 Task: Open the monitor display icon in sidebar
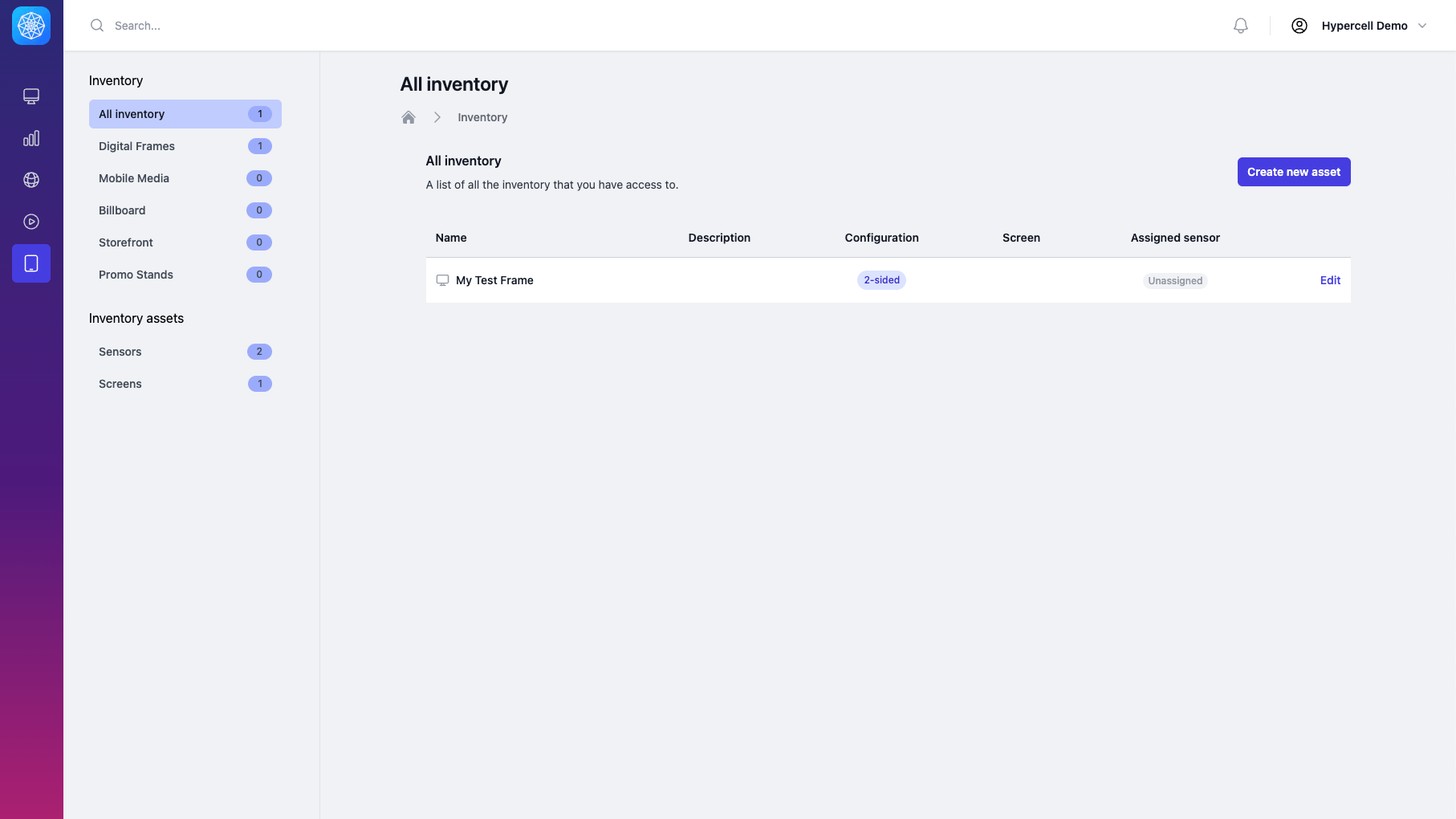click(31, 96)
